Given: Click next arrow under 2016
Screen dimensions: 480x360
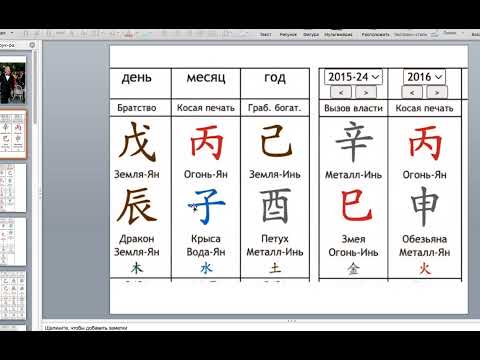Looking at the screenshot, I should pyautogui.click(x=437, y=92).
